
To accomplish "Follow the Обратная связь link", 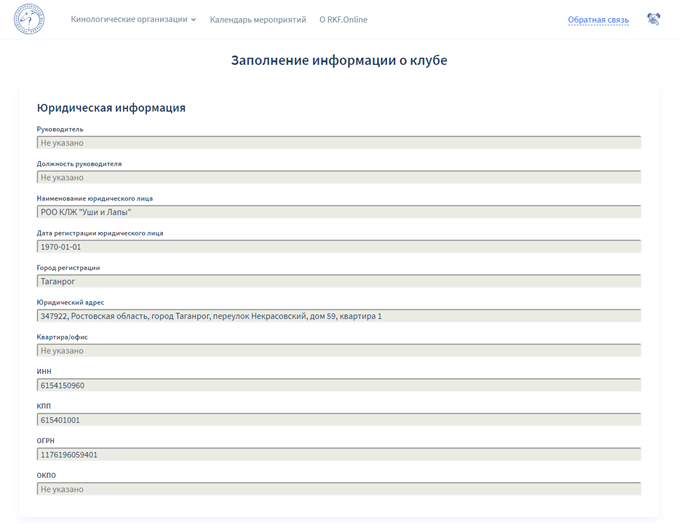I will click(598, 20).
